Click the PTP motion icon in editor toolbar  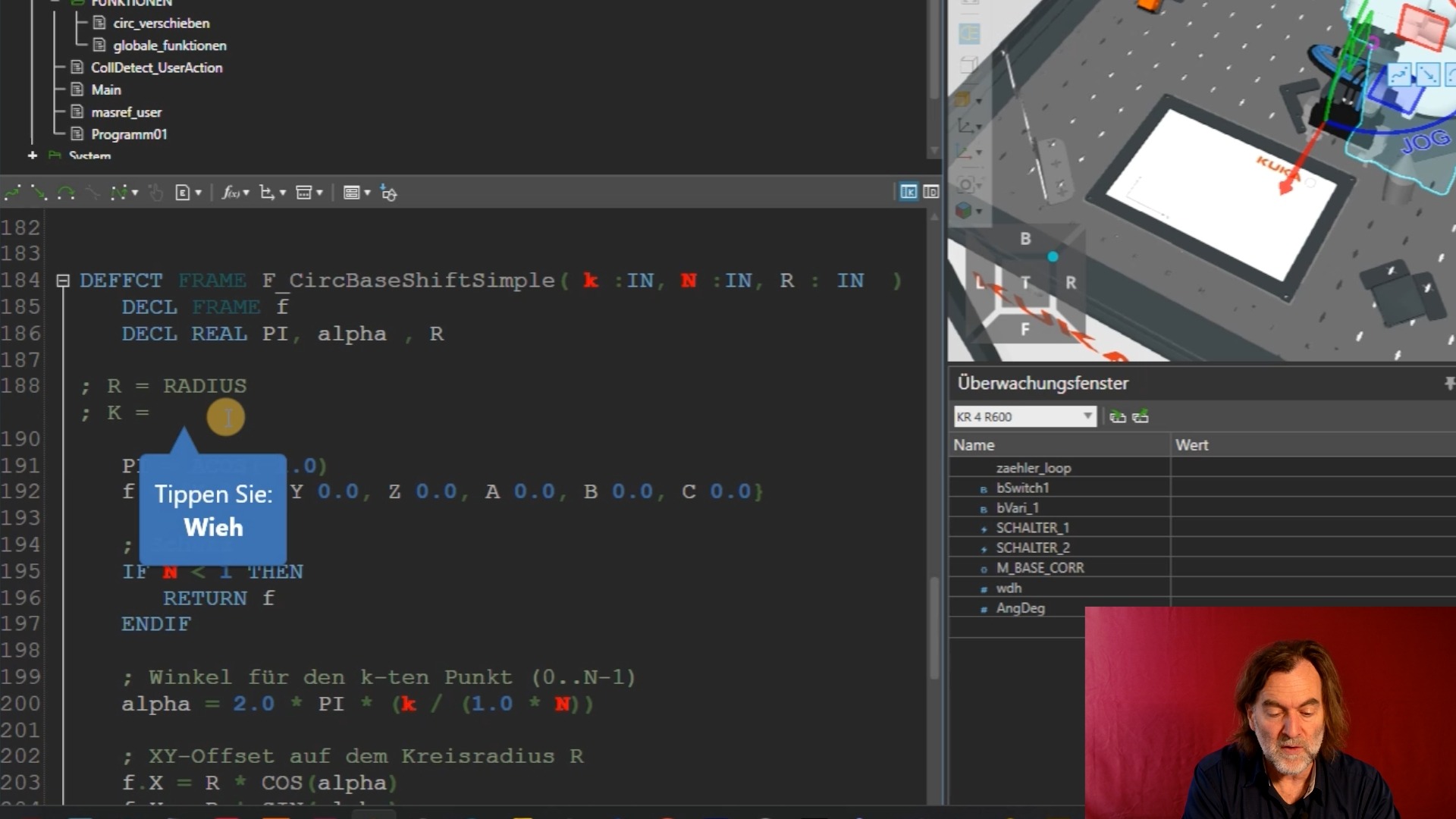tap(12, 193)
